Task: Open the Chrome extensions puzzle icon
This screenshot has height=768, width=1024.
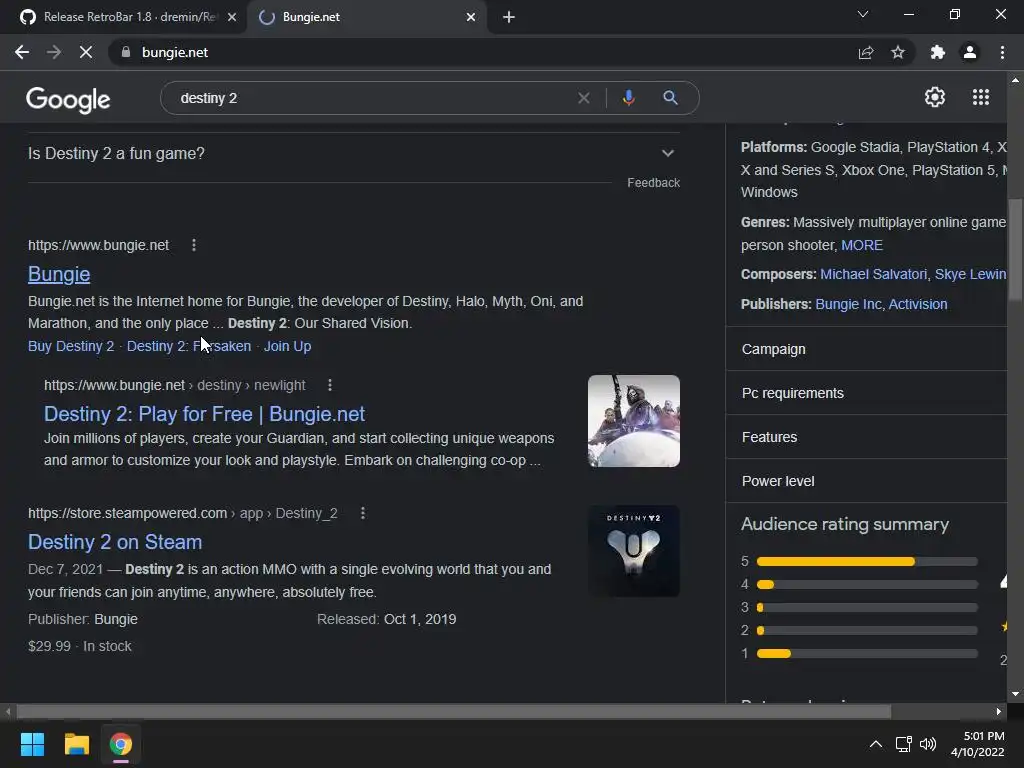Action: point(937,52)
